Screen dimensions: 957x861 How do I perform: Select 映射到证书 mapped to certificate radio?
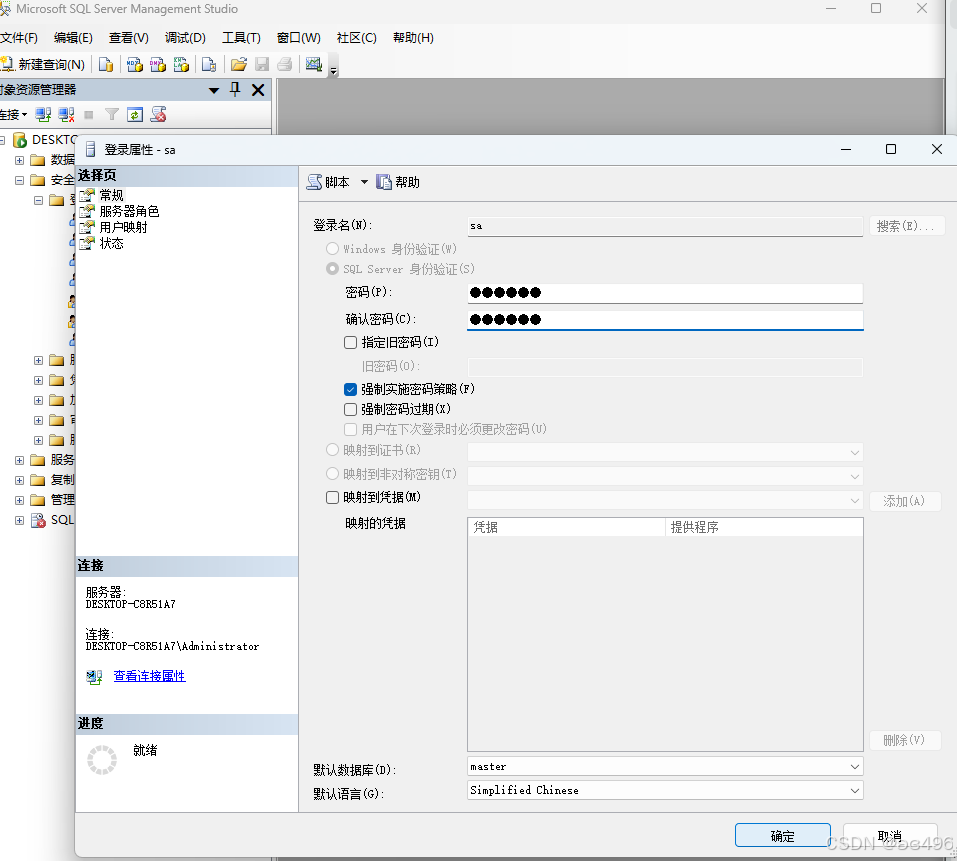click(x=332, y=450)
